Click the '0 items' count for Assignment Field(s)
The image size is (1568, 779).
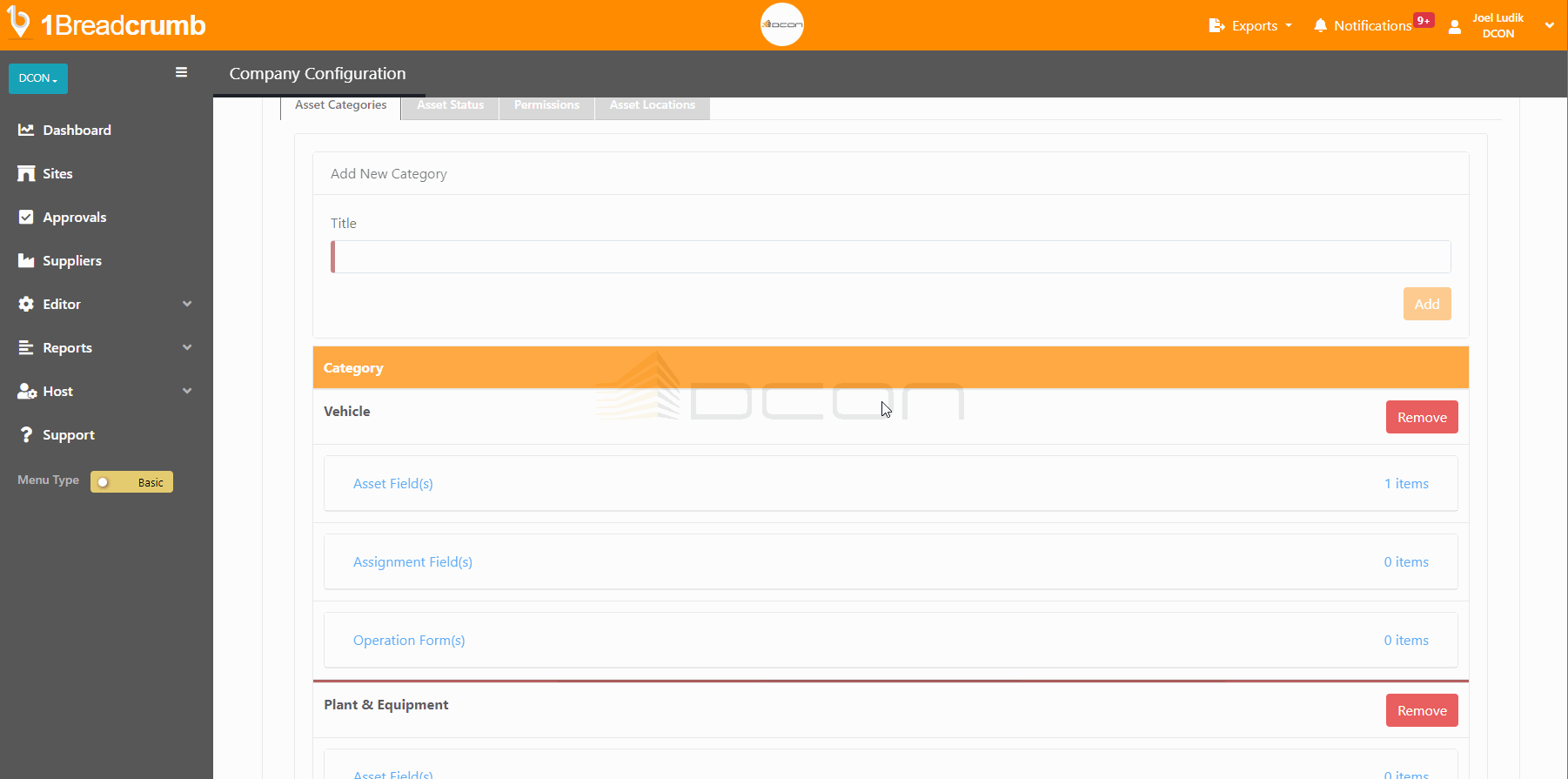click(1406, 561)
